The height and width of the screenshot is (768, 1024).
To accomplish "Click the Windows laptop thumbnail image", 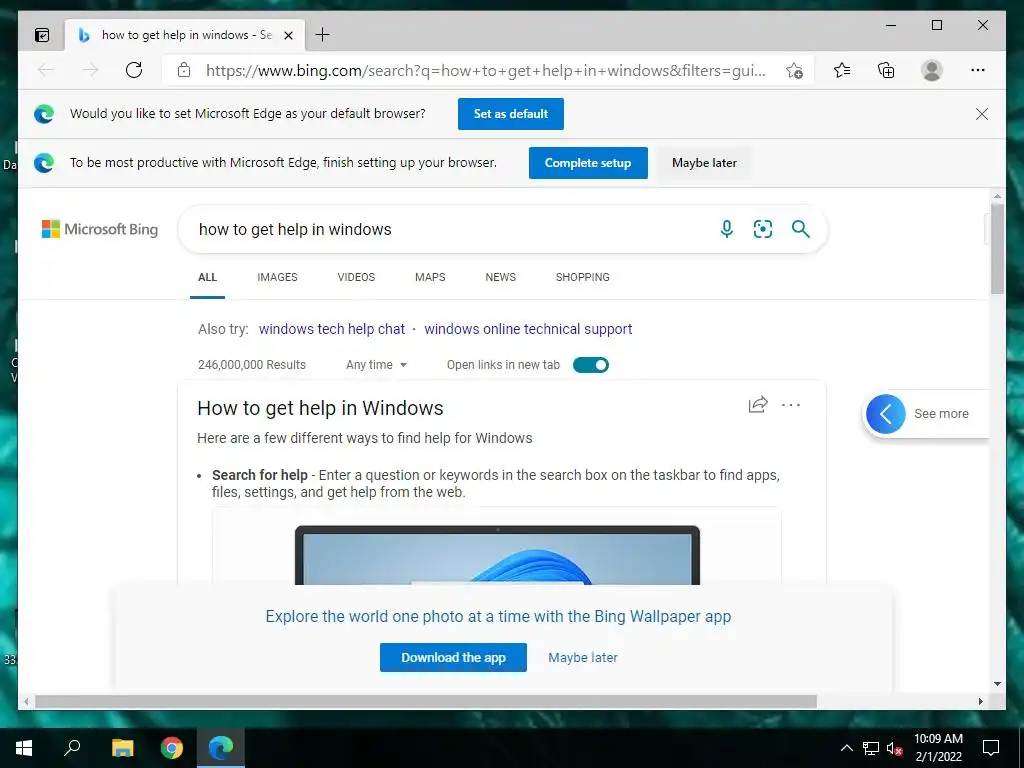I will point(497,555).
